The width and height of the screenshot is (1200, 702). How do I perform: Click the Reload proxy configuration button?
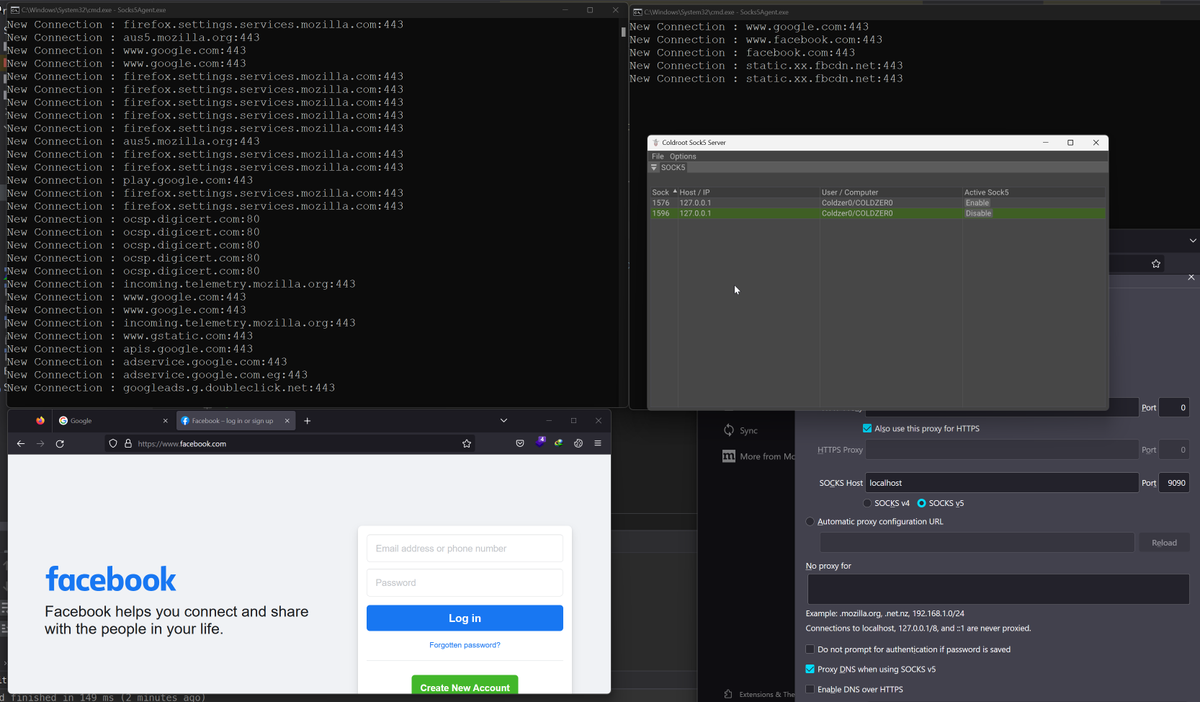click(x=1164, y=543)
